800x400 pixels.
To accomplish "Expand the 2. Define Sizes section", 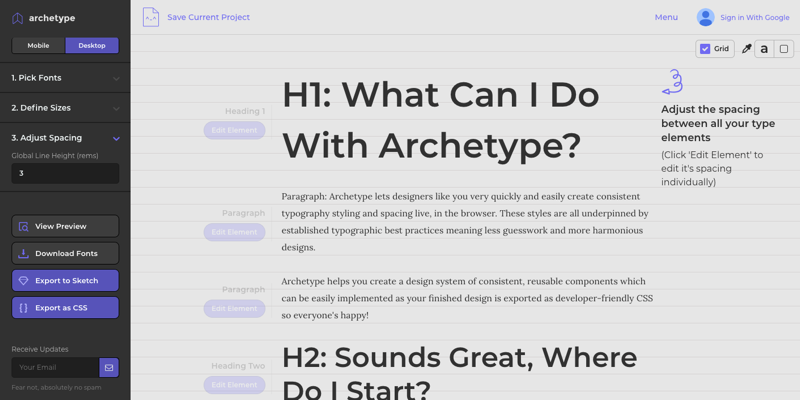I will click(x=65, y=108).
